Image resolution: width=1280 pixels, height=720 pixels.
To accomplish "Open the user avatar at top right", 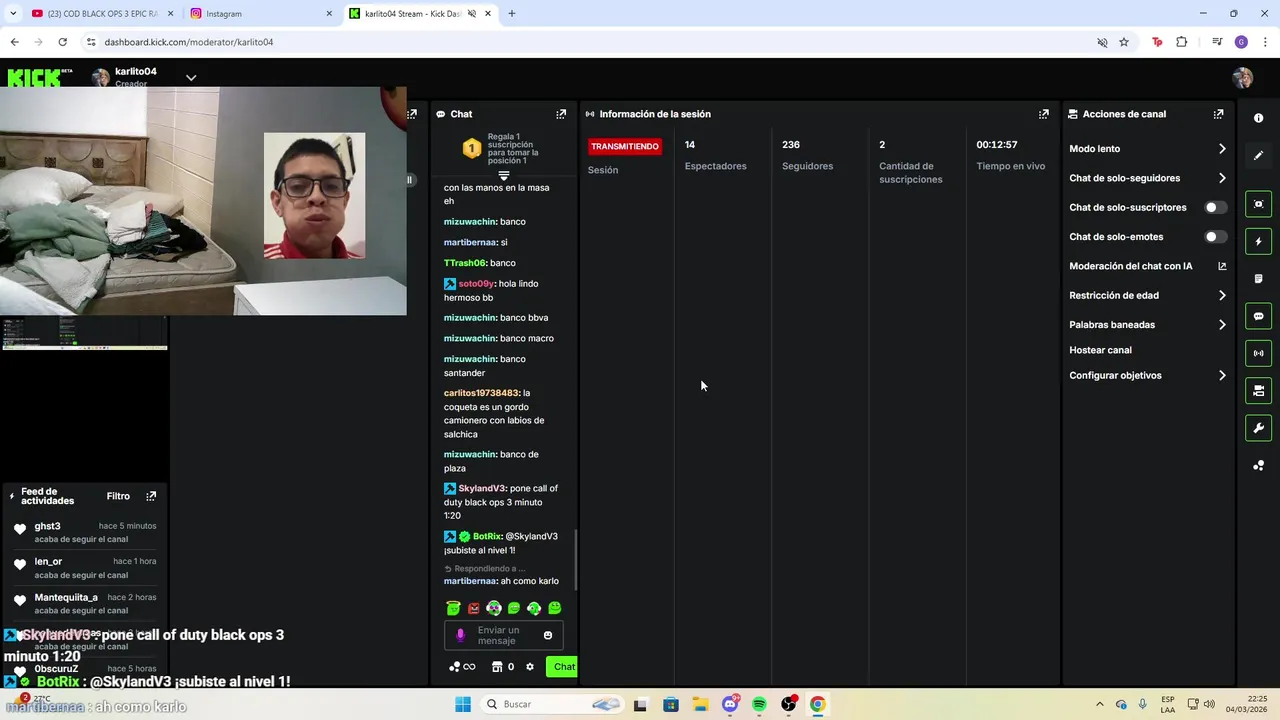I will tap(1243, 78).
